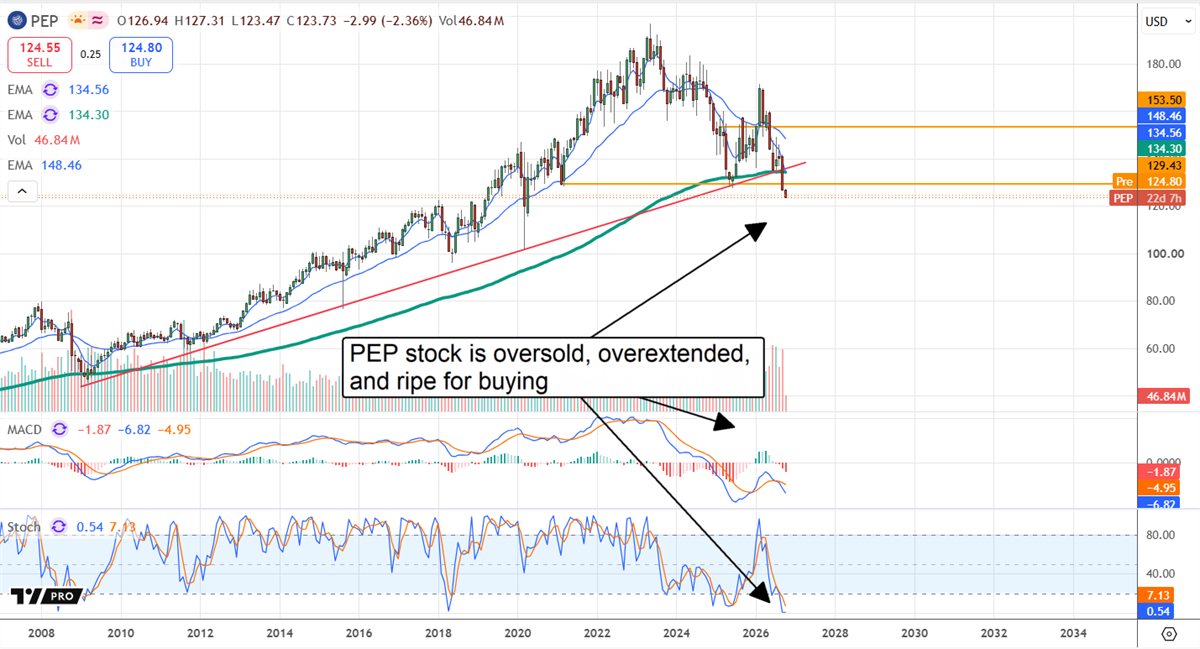Click the Vol46.84M readout in header
The height and width of the screenshot is (649, 1200).
click(x=473, y=20)
